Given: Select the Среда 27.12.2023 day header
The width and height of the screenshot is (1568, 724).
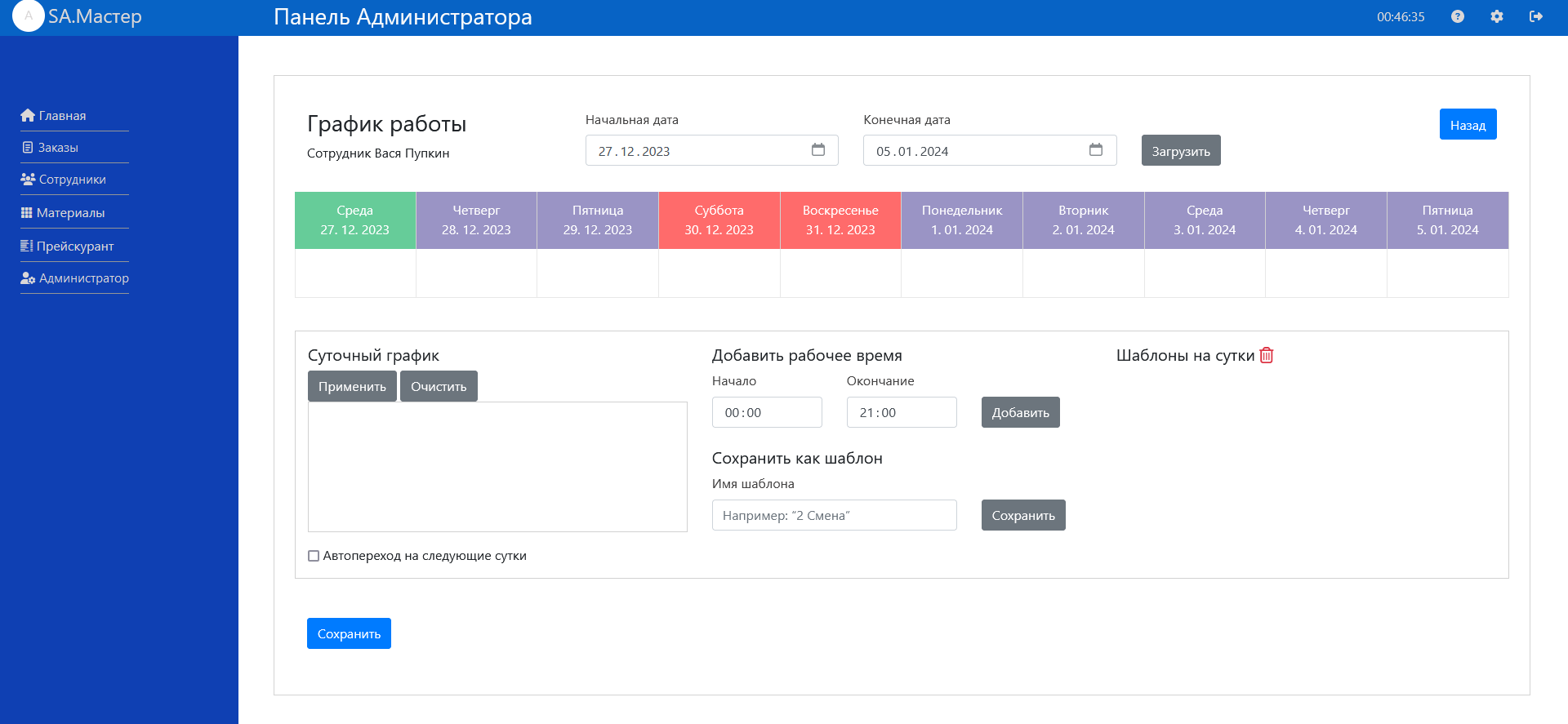Looking at the screenshot, I should (x=354, y=220).
